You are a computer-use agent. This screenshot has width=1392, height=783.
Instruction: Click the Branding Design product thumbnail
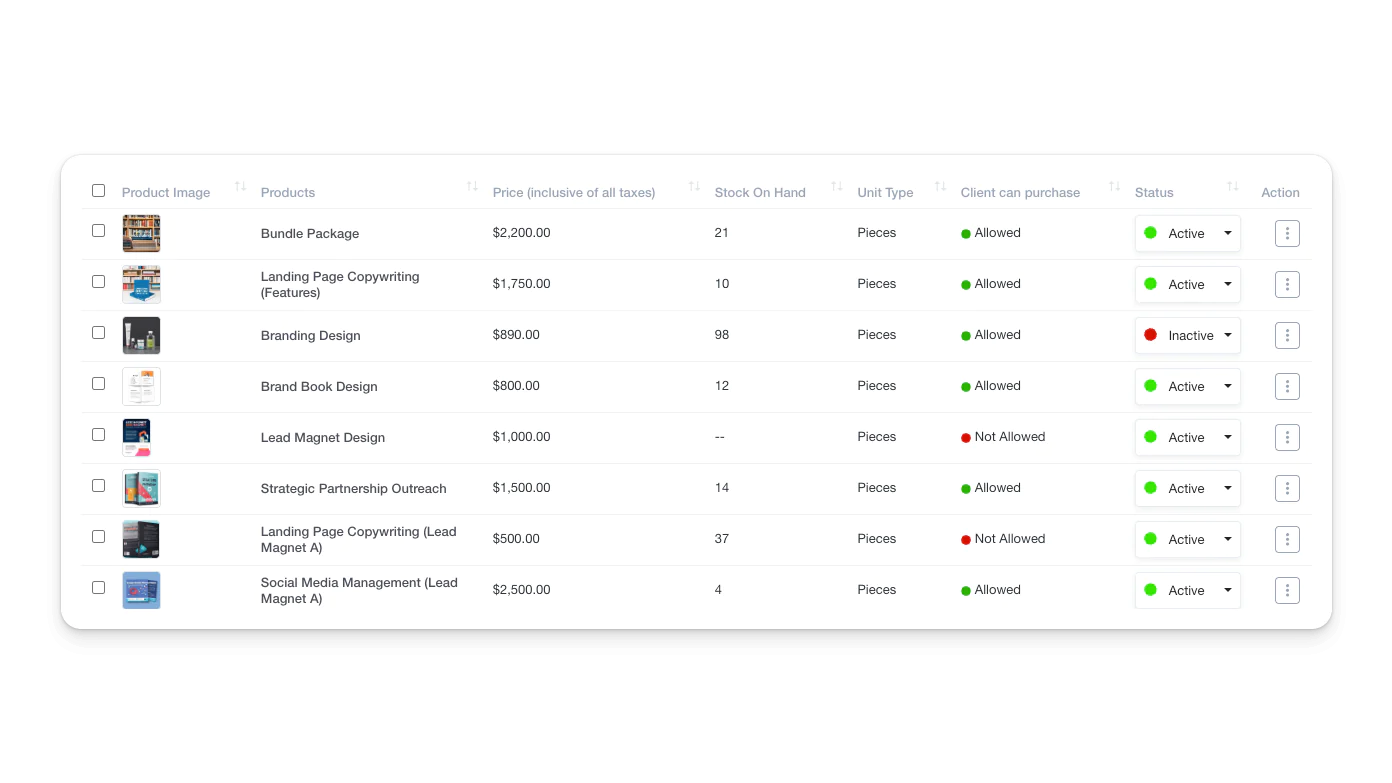tap(141, 335)
